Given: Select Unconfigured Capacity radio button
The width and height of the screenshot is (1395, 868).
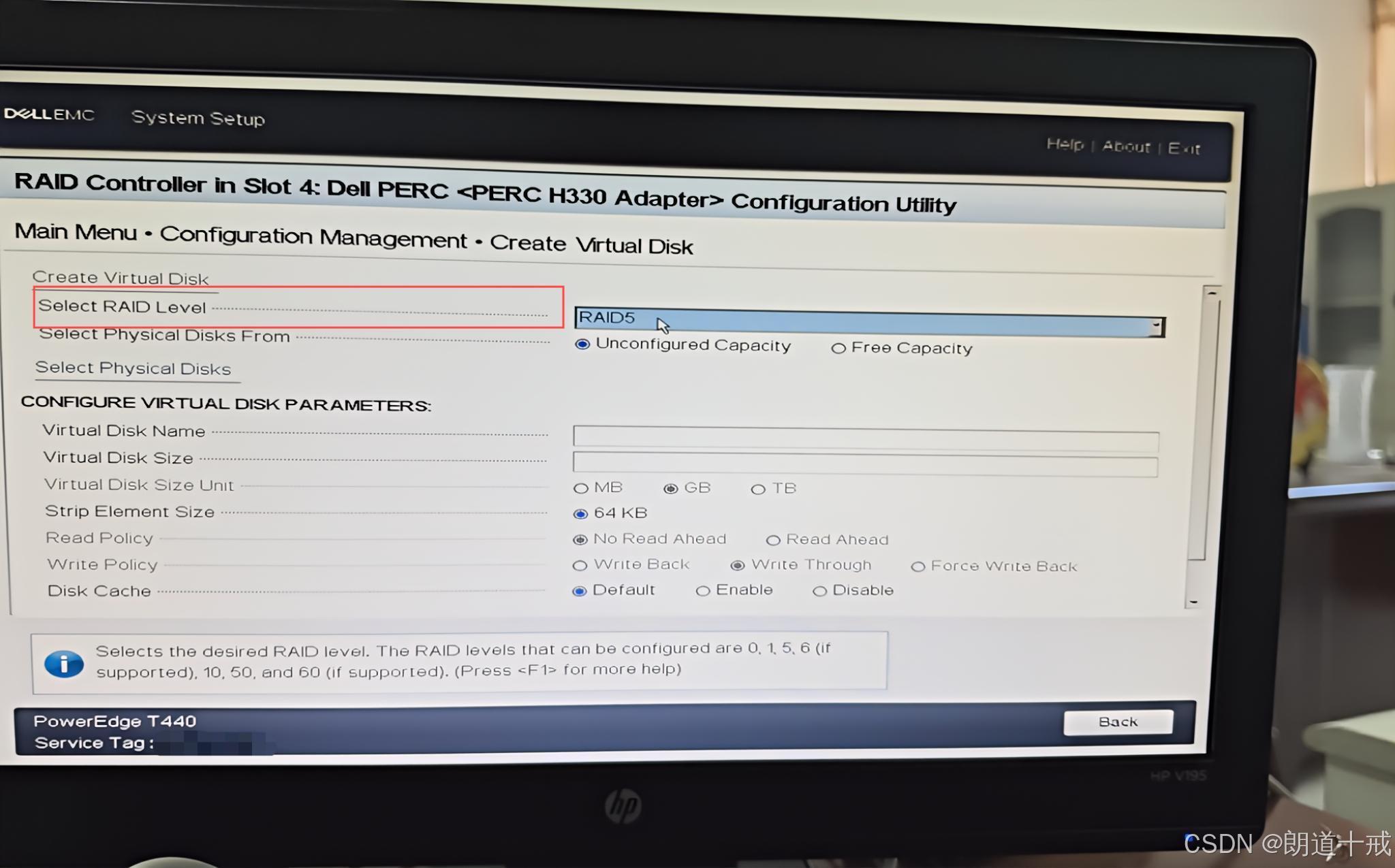Looking at the screenshot, I should (582, 344).
